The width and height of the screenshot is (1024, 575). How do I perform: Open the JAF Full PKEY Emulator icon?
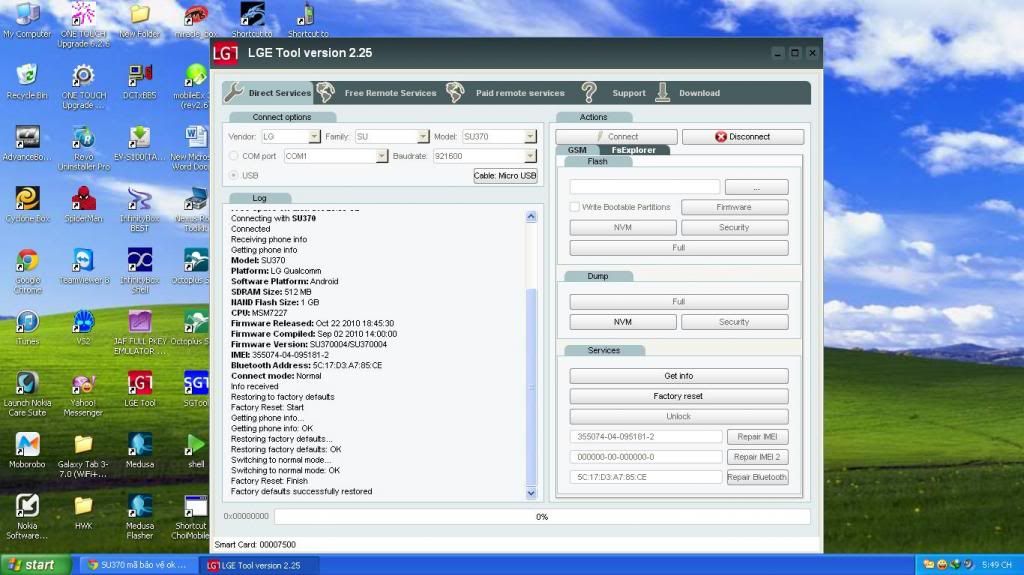click(x=140, y=333)
